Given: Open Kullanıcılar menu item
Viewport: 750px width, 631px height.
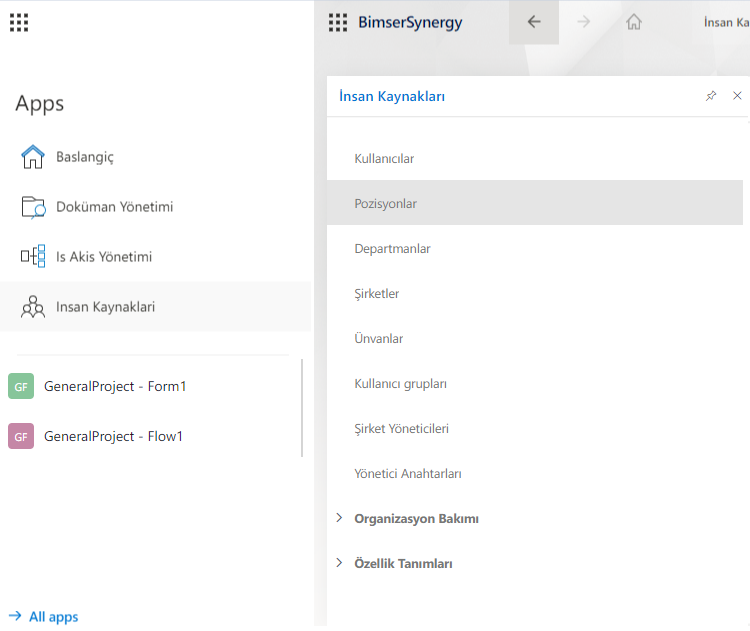Looking at the screenshot, I should (x=384, y=159).
